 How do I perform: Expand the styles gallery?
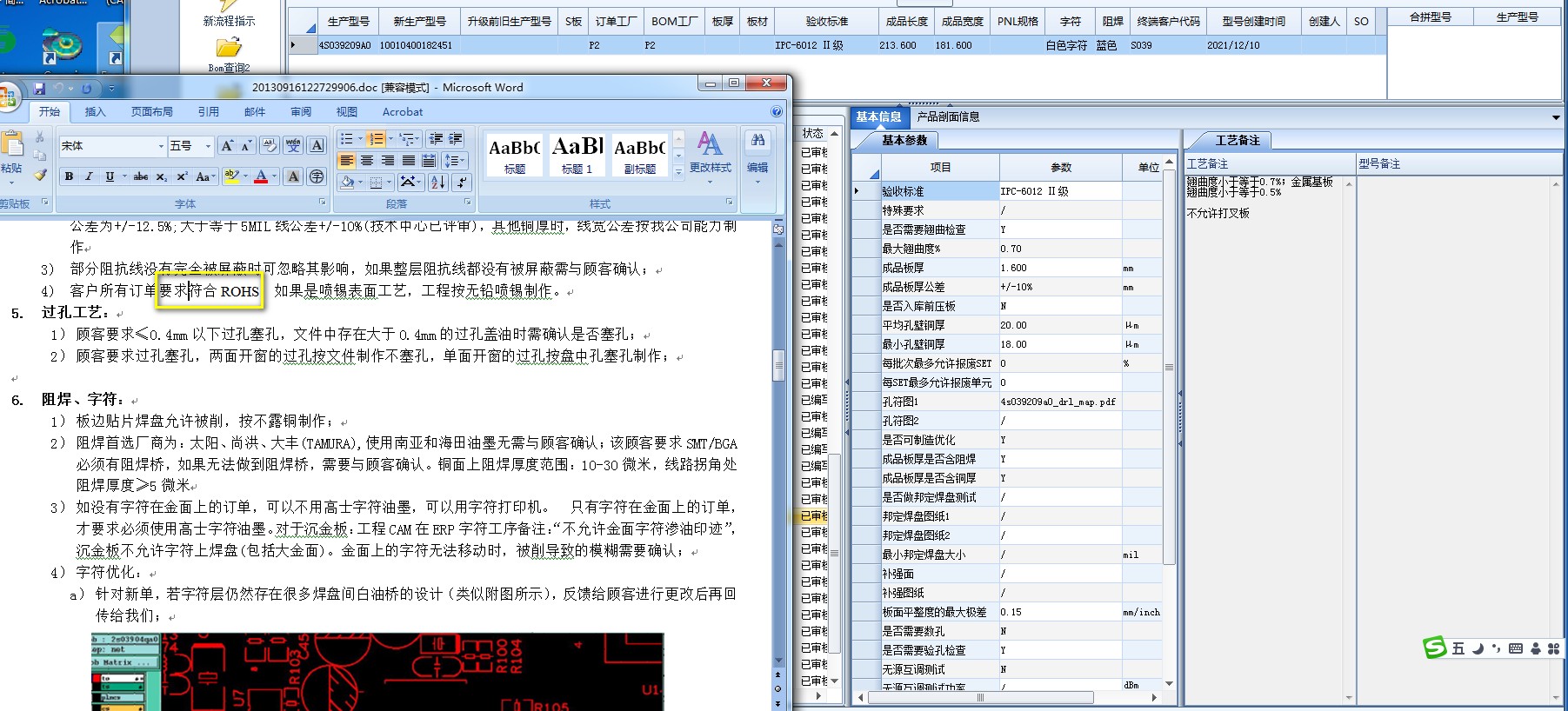click(678, 172)
